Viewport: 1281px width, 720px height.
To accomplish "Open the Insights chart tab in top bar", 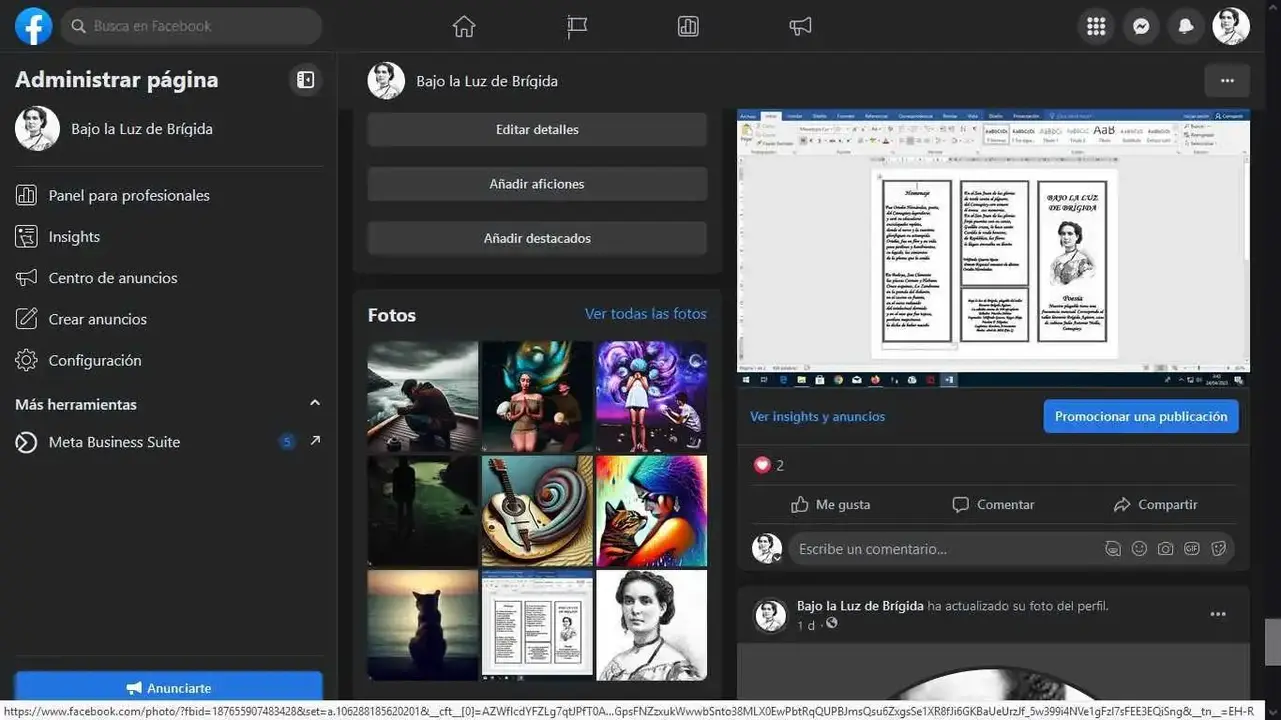I will pyautogui.click(x=688, y=27).
